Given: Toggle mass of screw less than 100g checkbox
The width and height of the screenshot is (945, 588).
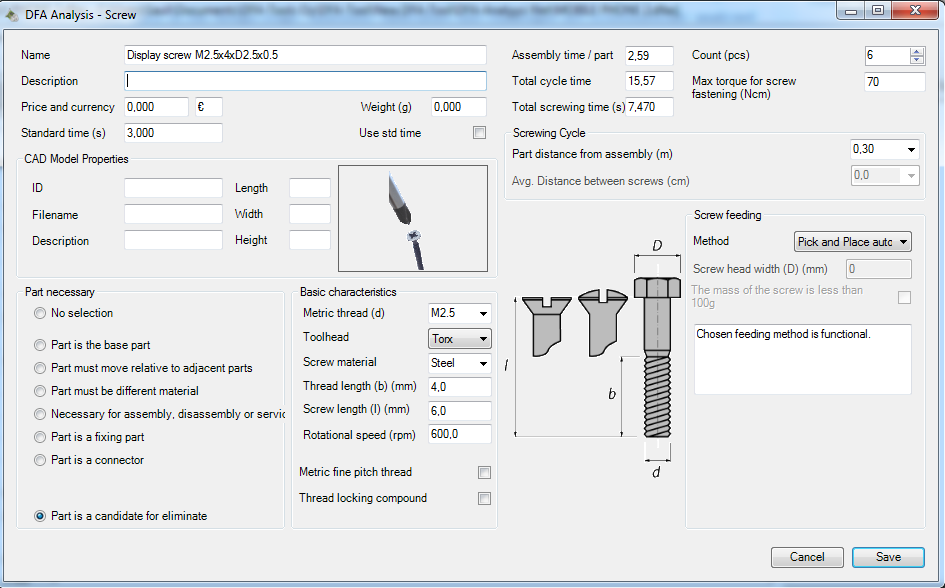Looking at the screenshot, I should point(905,298).
